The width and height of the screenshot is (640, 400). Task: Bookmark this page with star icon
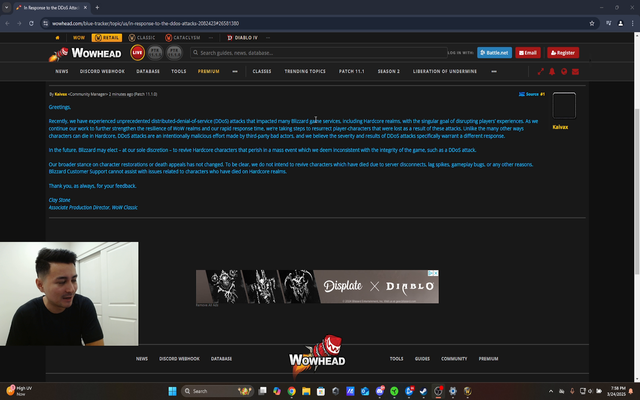pyautogui.click(x=592, y=24)
